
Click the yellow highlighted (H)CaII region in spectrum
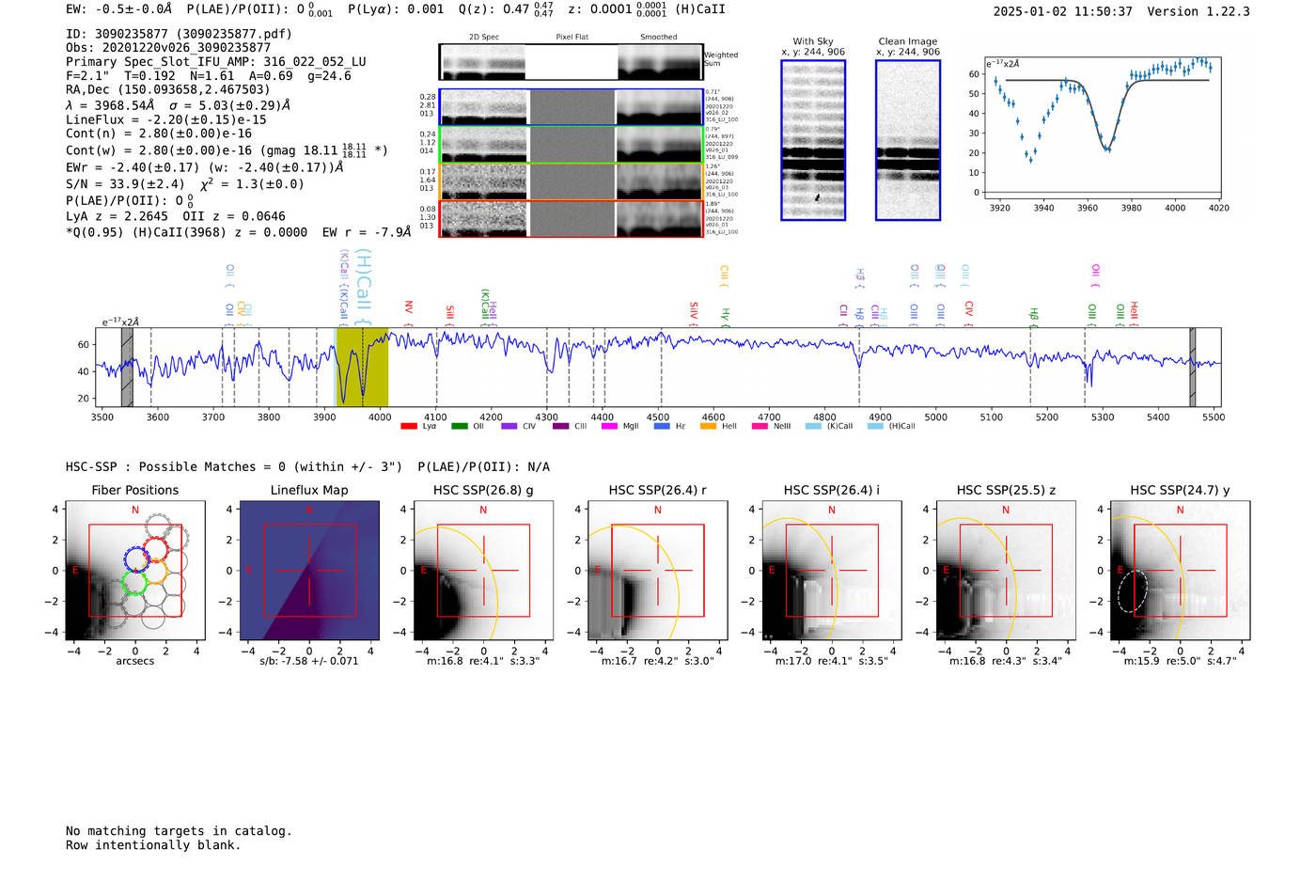pos(362,367)
